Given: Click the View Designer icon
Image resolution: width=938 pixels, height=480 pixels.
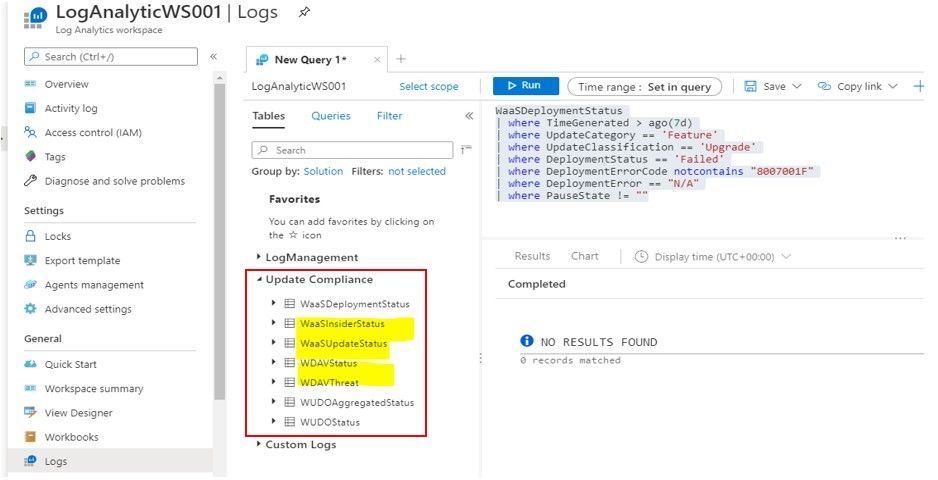Looking at the screenshot, I should [31, 412].
